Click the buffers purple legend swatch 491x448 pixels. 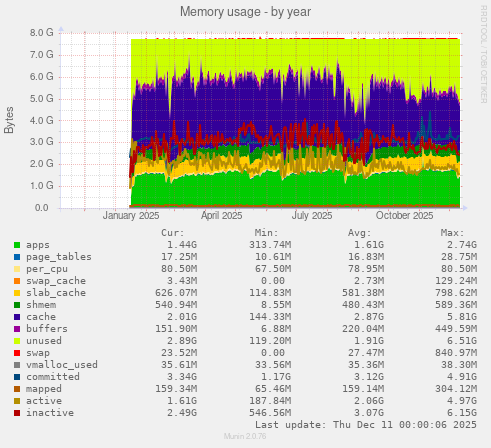17,329
